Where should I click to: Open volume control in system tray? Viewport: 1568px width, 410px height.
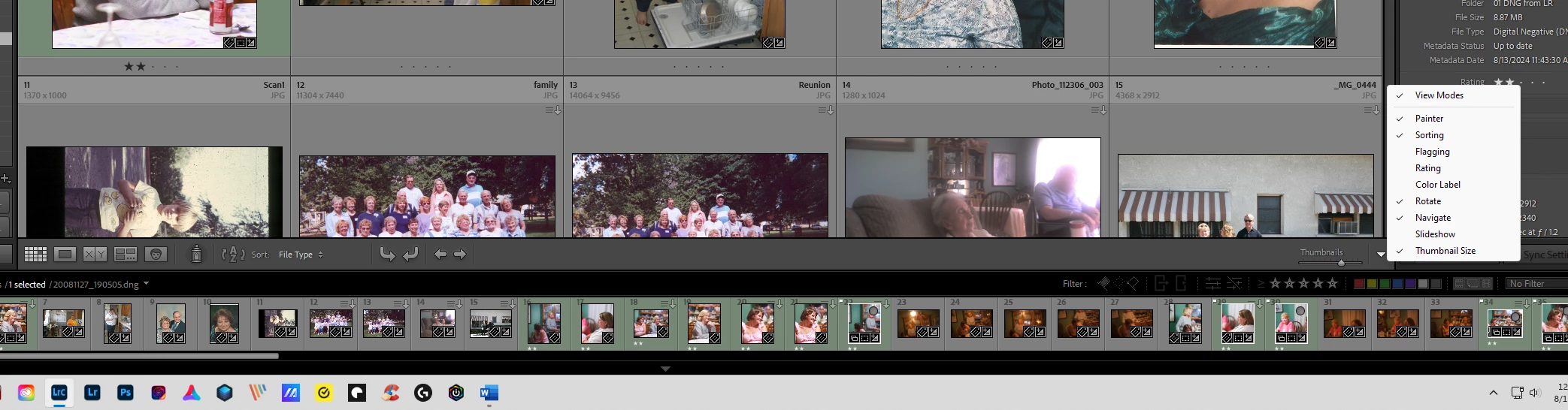[1534, 393]
